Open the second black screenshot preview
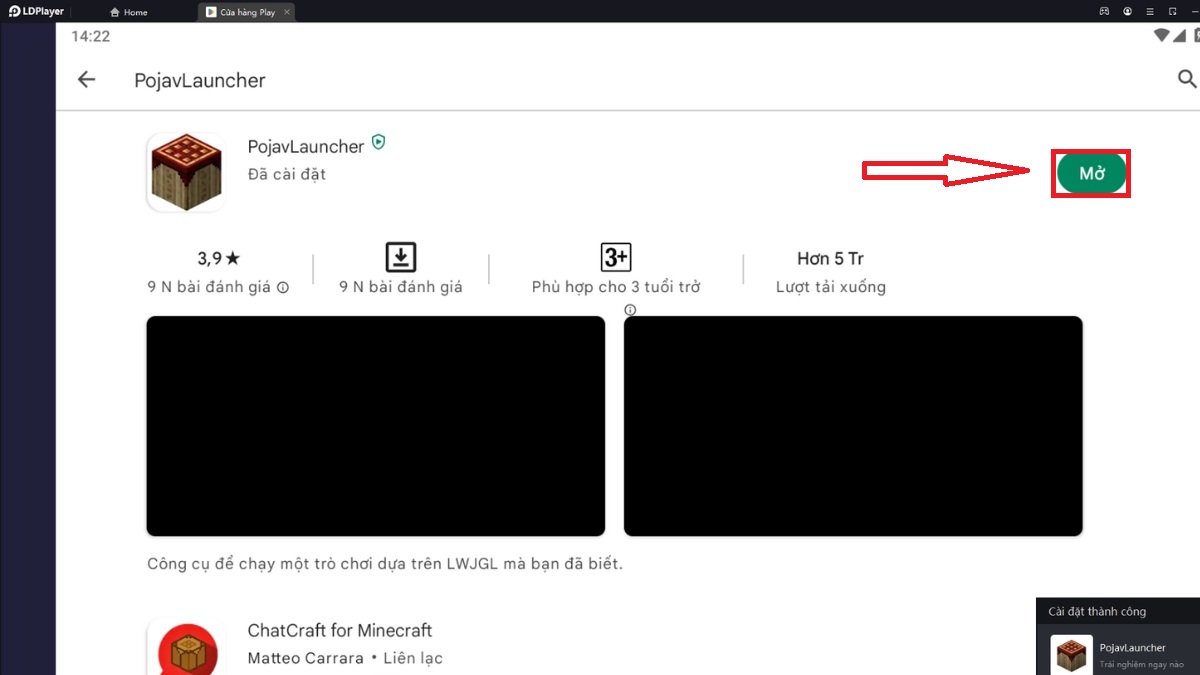Screen dimensions: 1200x675 853,426
